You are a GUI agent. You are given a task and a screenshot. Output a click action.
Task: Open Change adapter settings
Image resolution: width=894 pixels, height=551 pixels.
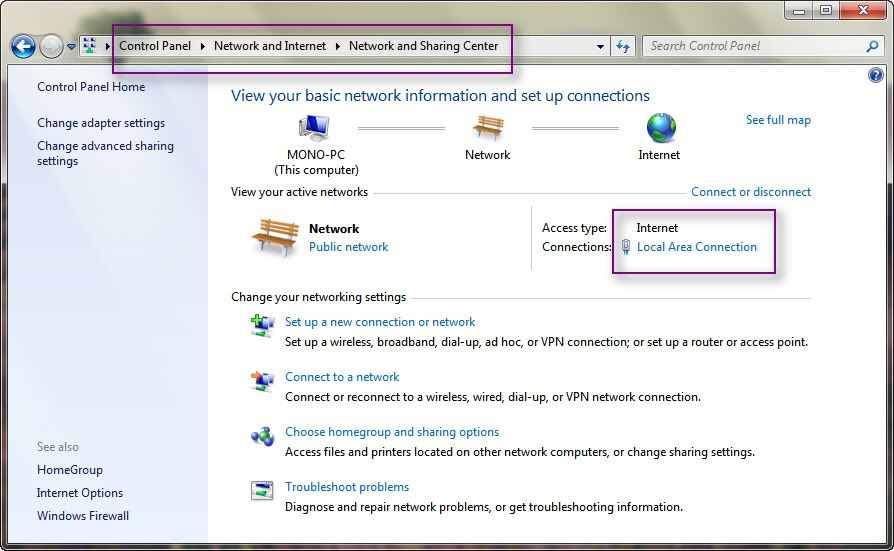pos(101,123)
